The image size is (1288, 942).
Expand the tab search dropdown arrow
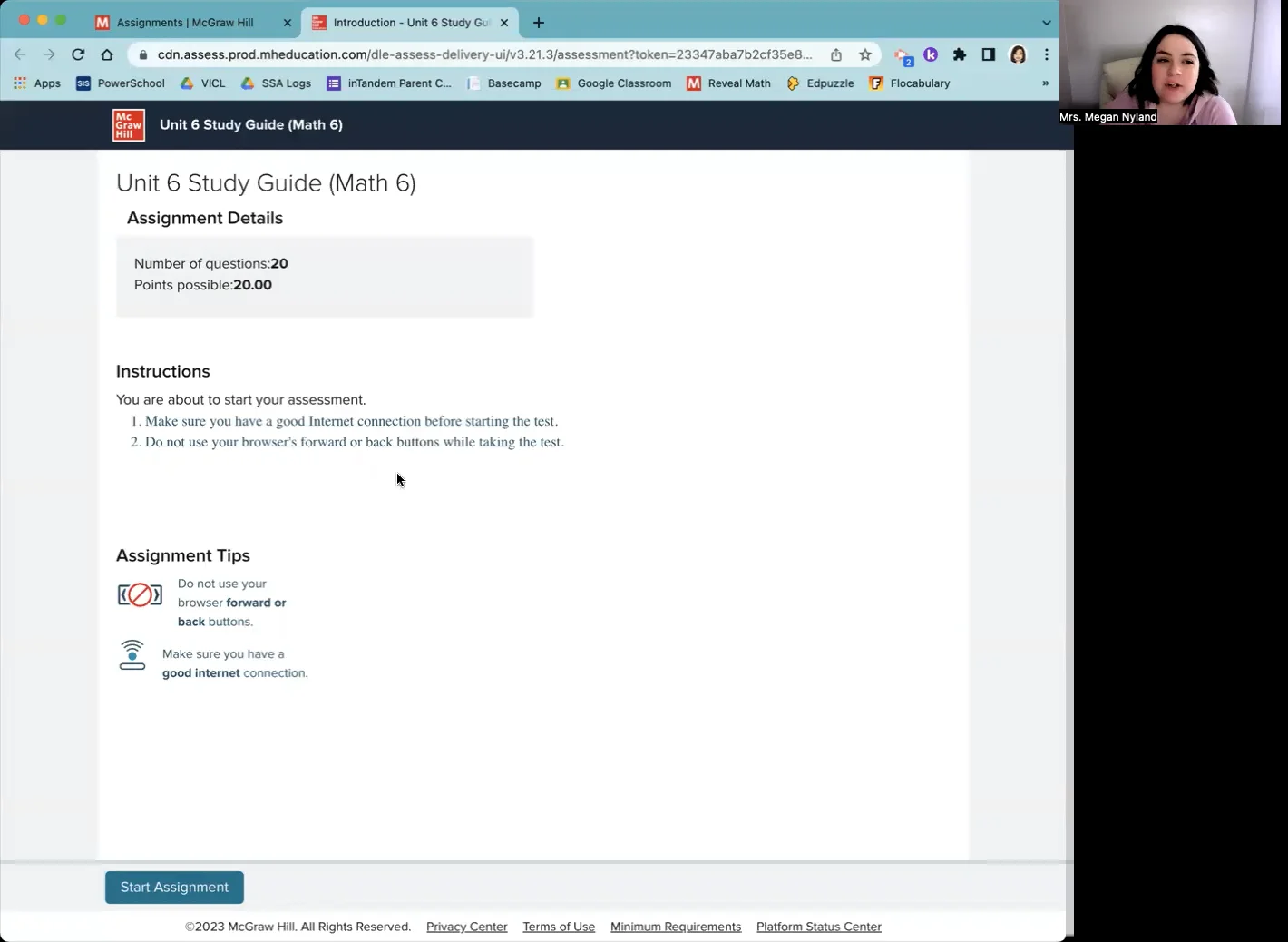[1046, 23]
